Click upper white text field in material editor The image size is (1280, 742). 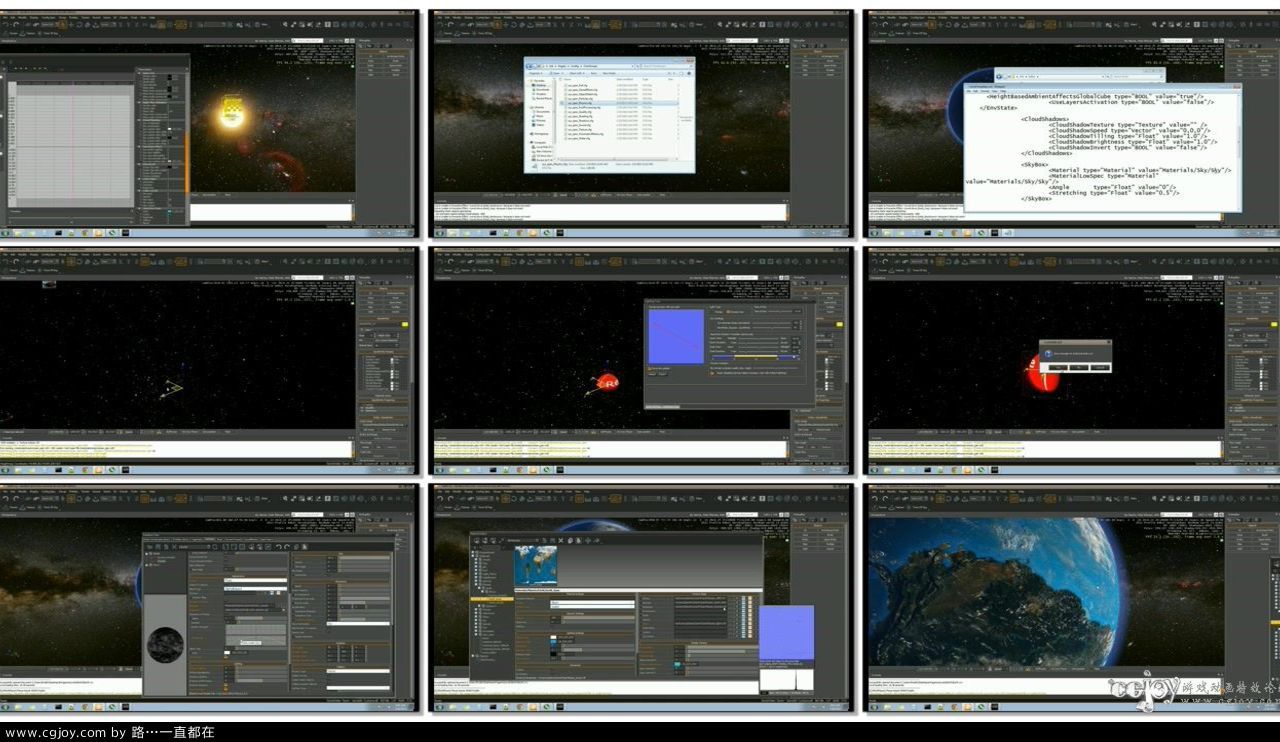(x=592, y=604)
